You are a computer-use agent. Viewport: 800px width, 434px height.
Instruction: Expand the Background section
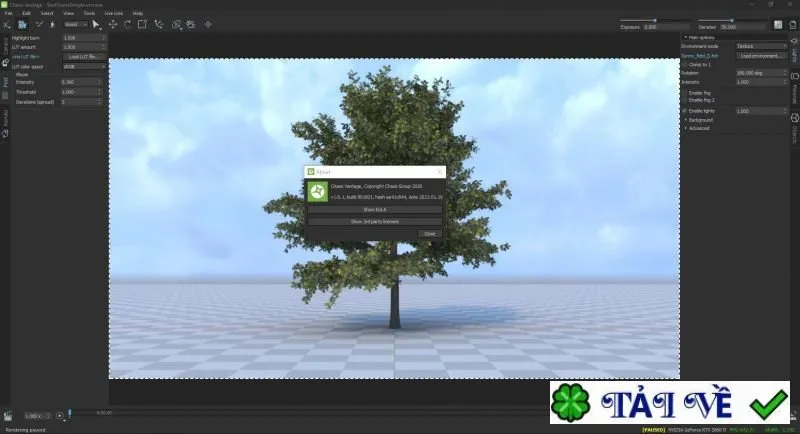coord(686,120)
